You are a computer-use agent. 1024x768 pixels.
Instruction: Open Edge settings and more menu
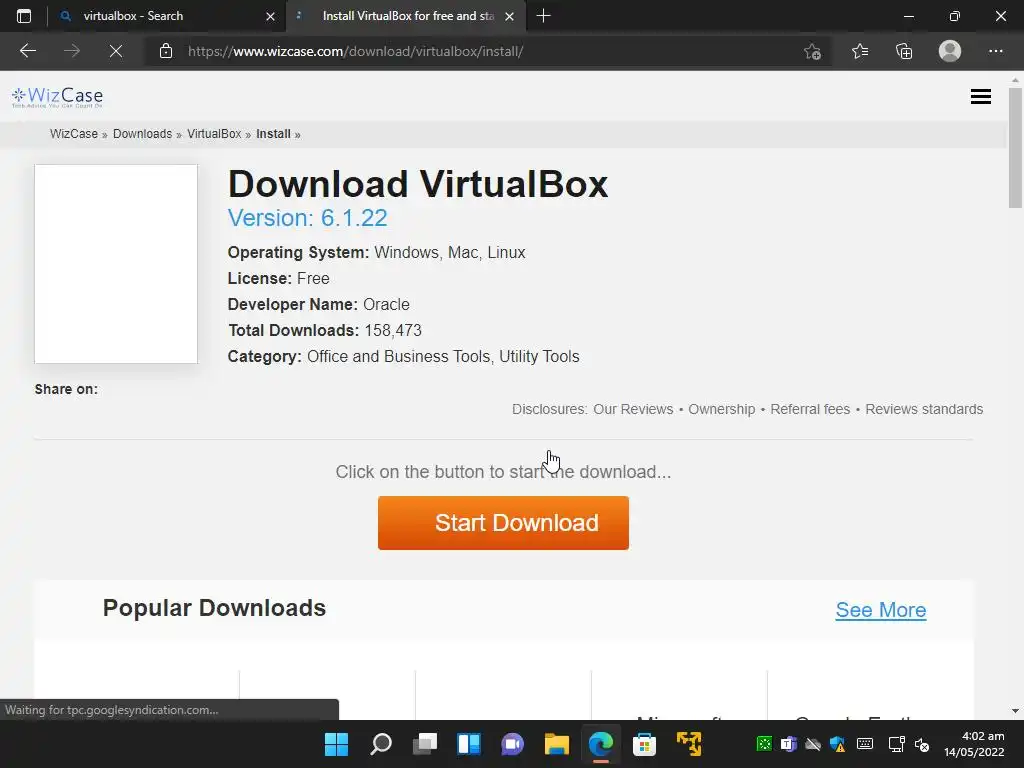(x=995, y=51)
